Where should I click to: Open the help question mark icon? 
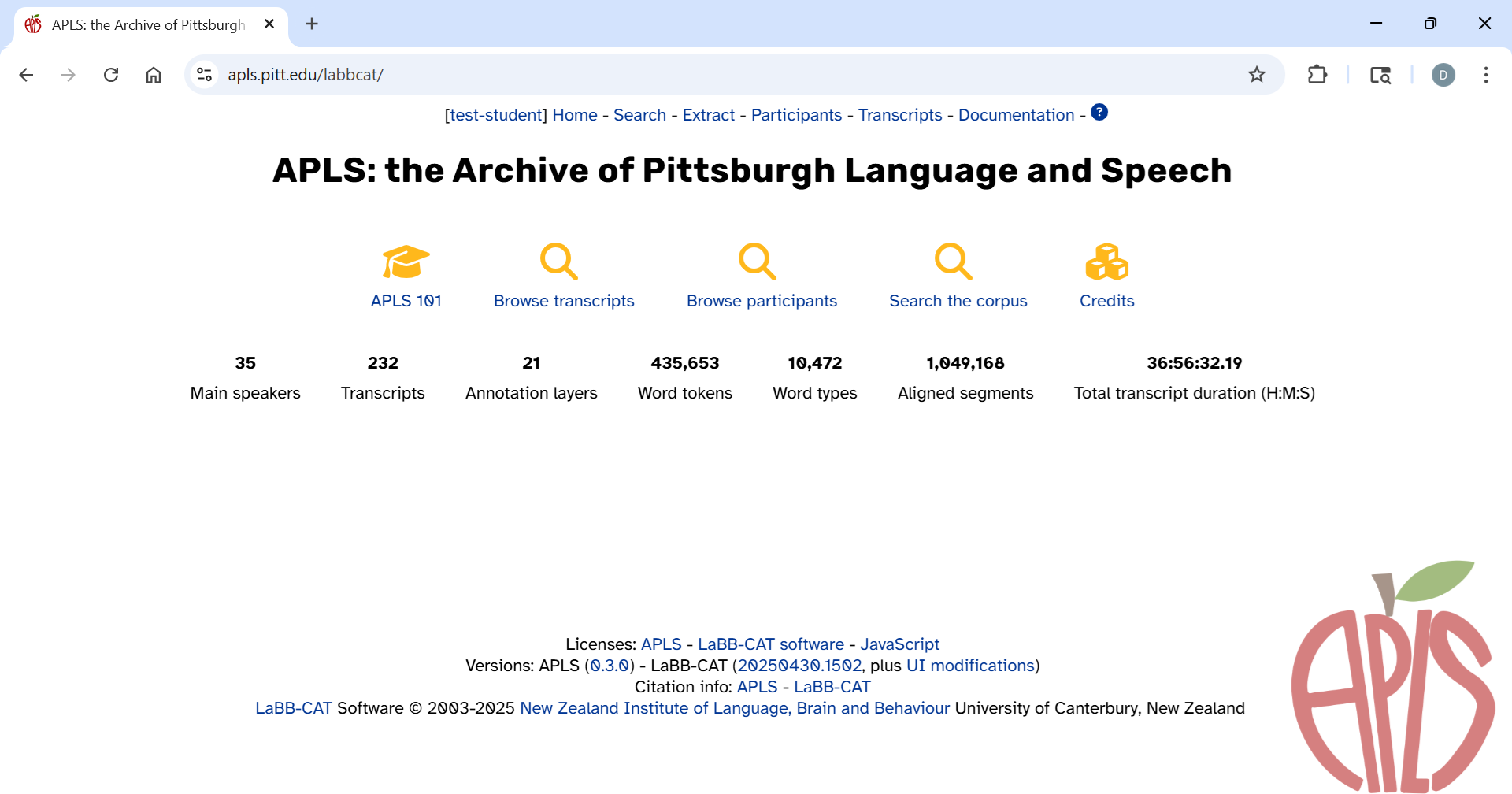(x=1099, y=113)
